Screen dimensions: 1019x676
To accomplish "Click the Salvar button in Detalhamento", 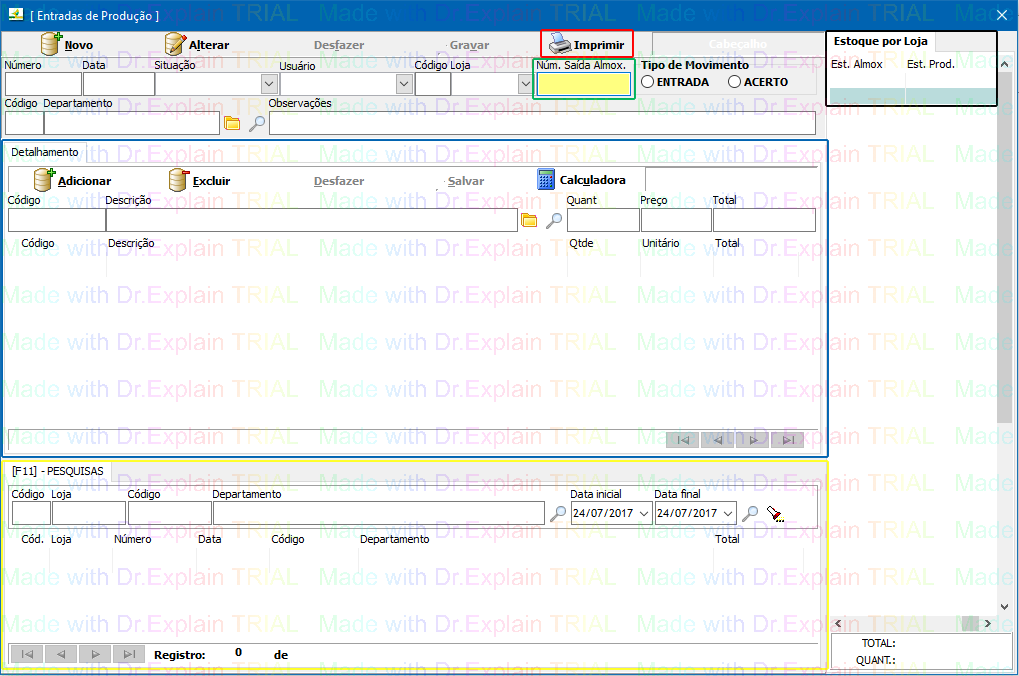I will 465,181.
